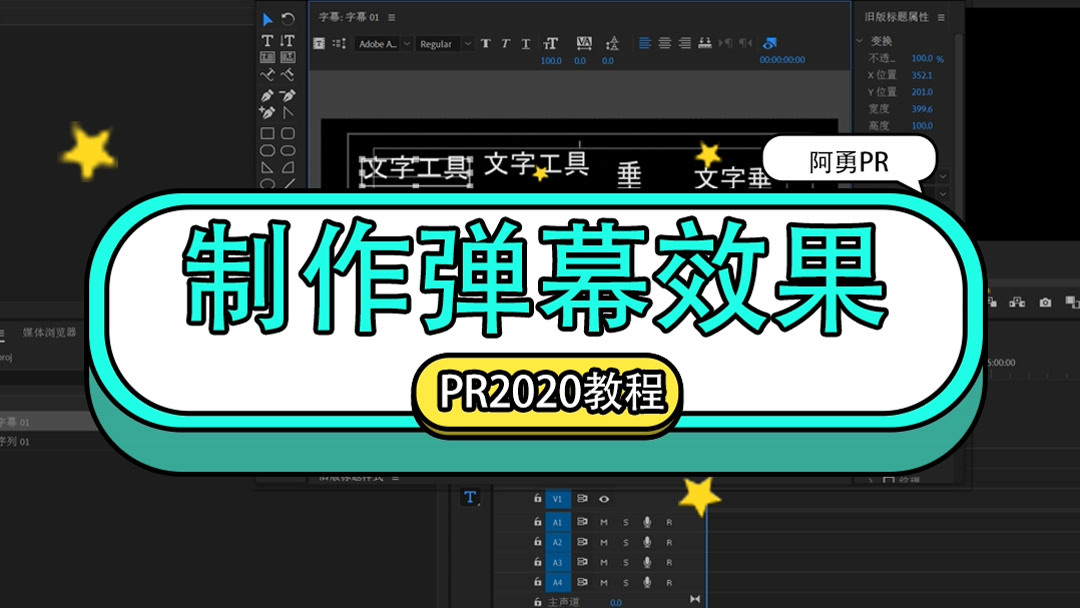This screenshot has width=1080, height=608.
Task: Solo audio track A2
Action: point(626,542)
